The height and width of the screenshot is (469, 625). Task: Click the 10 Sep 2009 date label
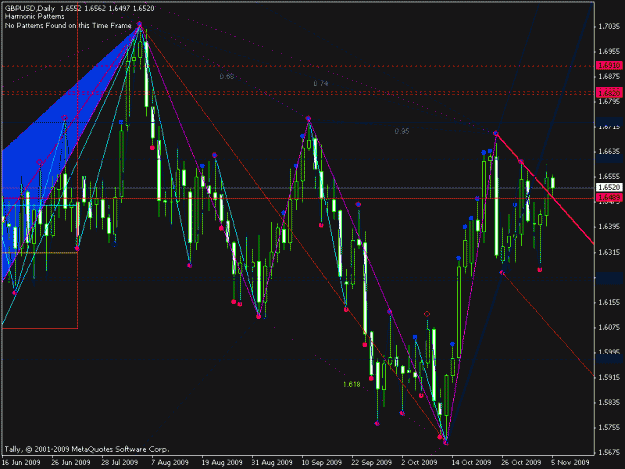click(322, 463)
